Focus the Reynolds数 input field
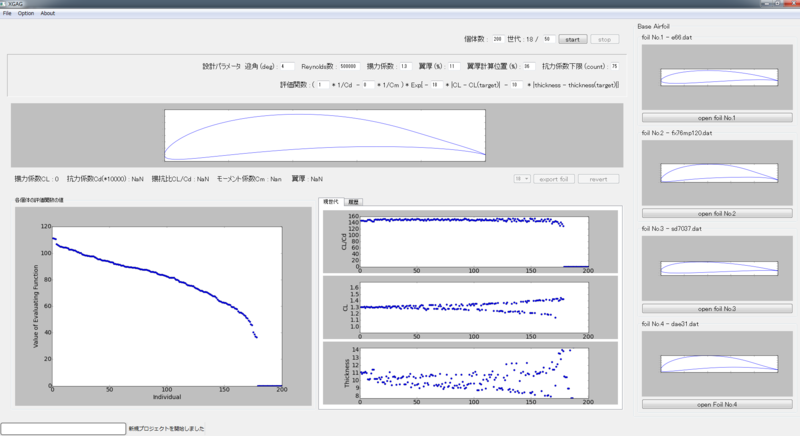Viewport: 800px width, 436px height. tap(348, 66)
